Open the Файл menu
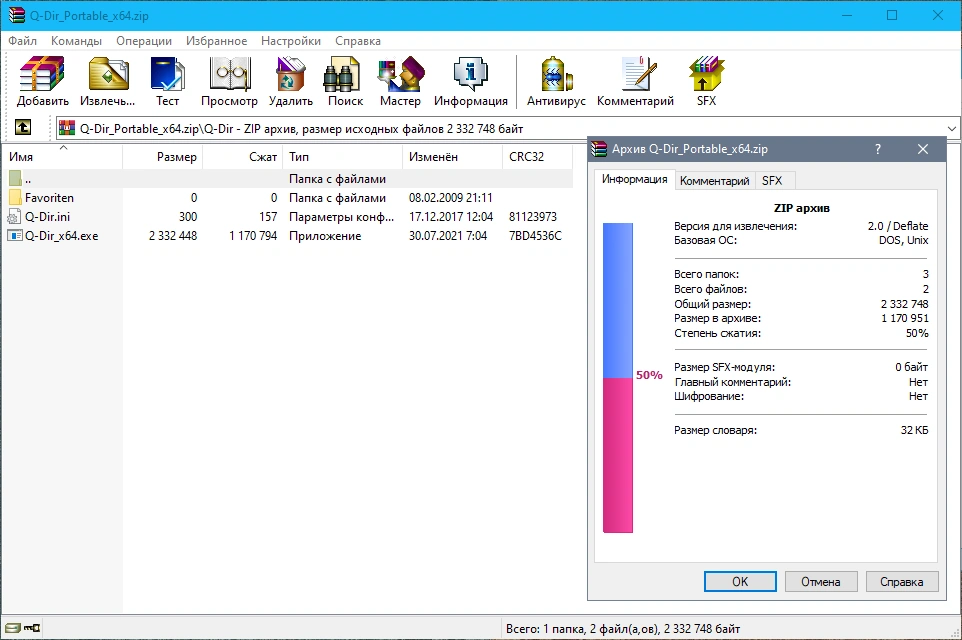The image size is (962, 640). click(23, 40)
